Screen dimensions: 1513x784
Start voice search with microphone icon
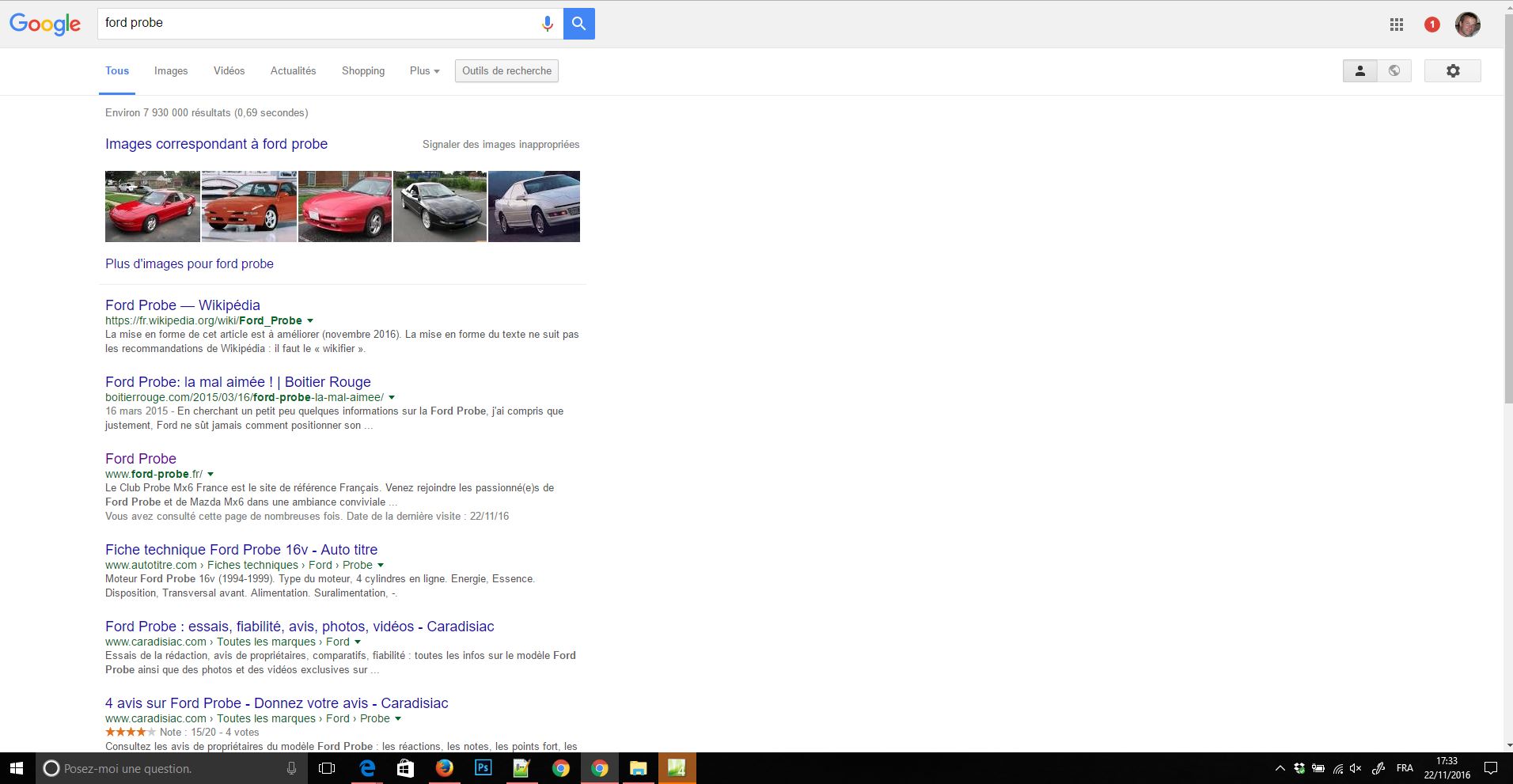click(547, 24)
